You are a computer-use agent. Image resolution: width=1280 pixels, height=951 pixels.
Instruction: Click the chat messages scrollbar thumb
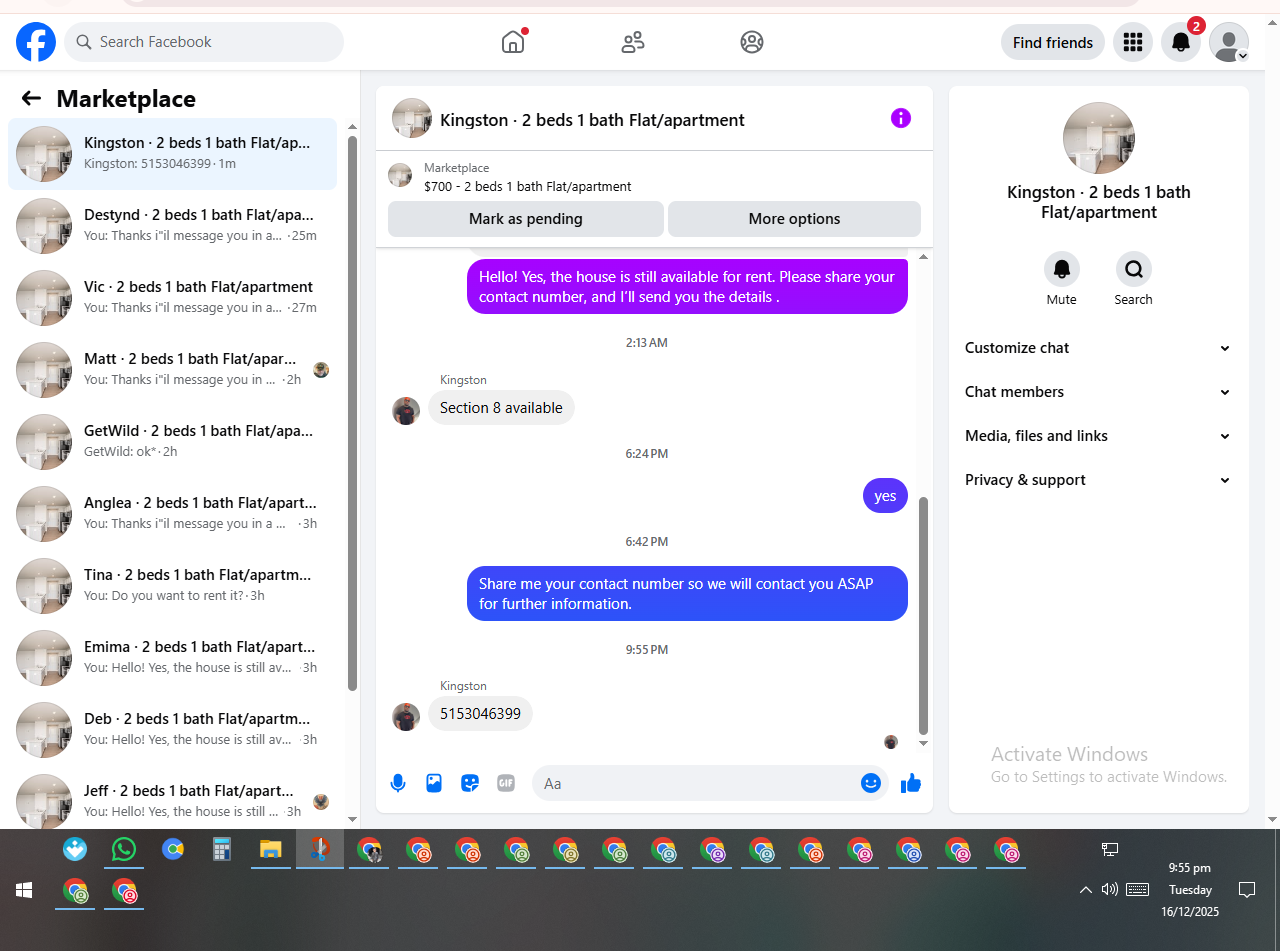(923, 616)
